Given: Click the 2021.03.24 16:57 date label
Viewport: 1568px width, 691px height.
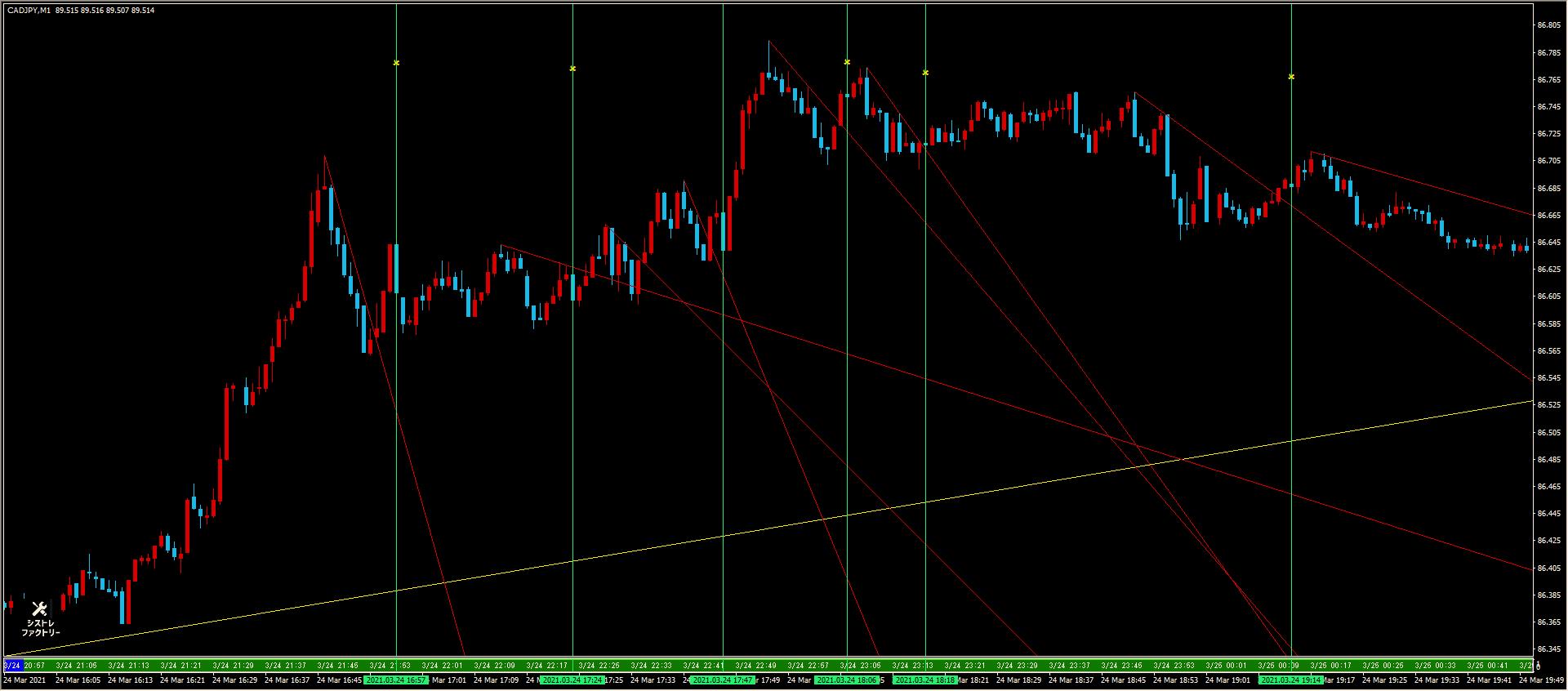Looking at the screenshot, I should click(396, 680).
